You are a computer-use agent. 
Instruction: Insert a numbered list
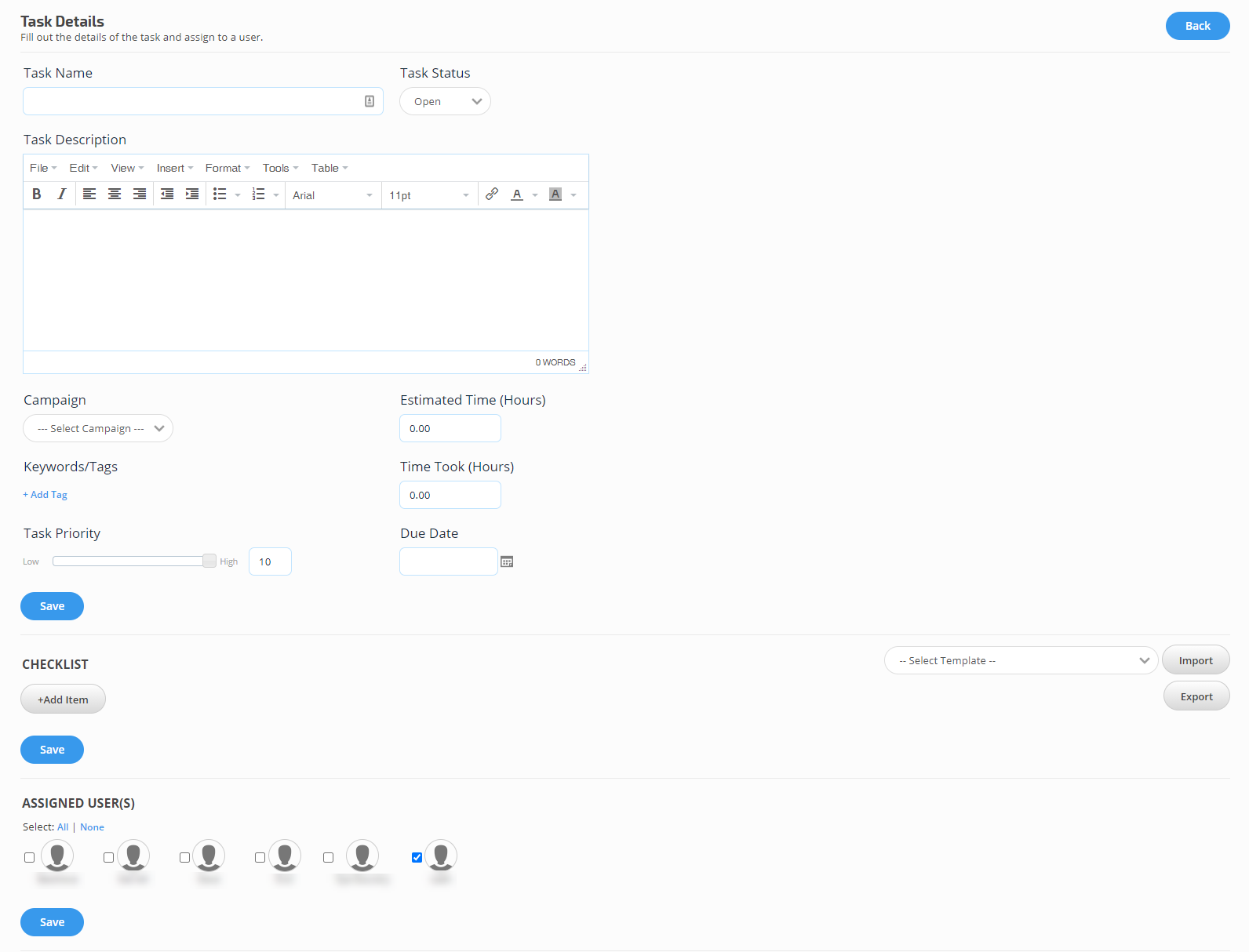258,194
